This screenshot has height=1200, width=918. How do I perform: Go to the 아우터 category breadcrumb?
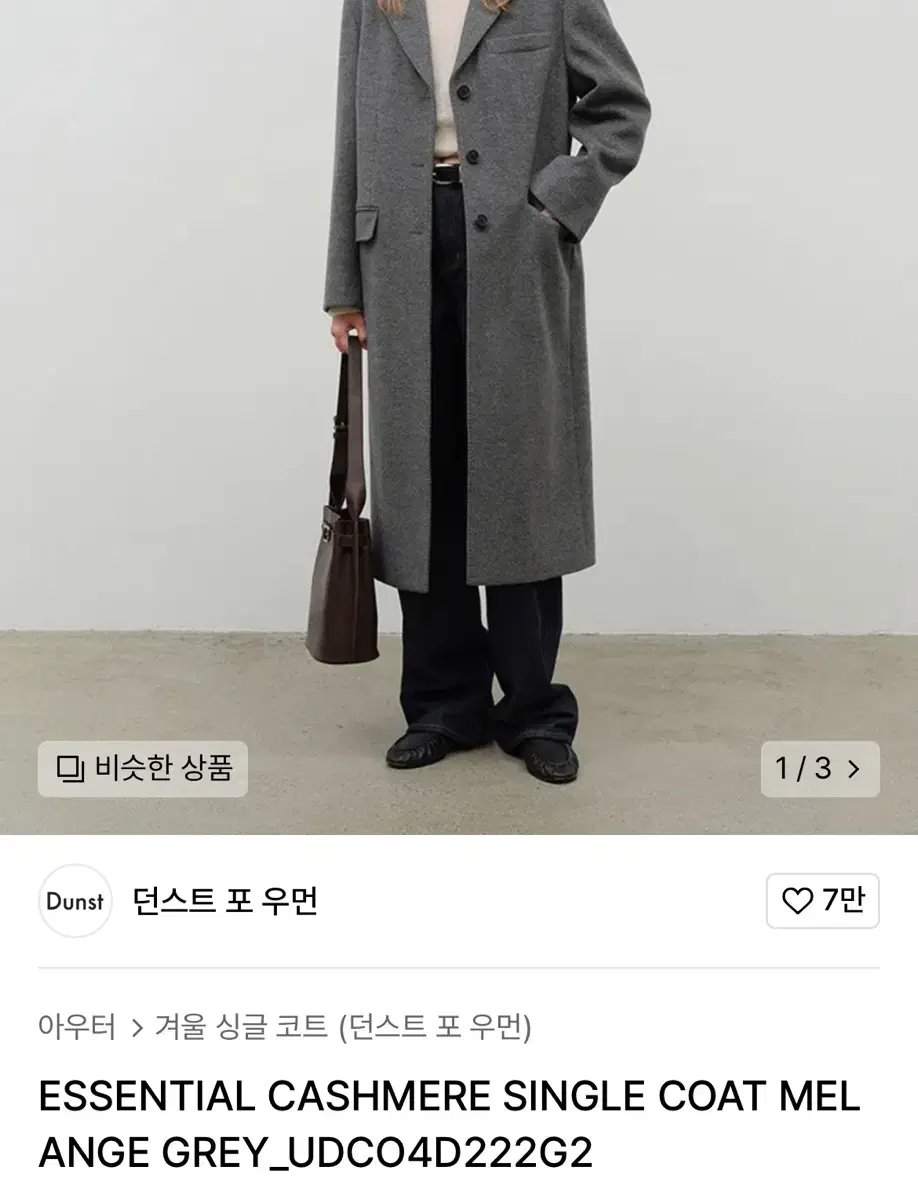pyautogui.click(x=77, y=1027)
